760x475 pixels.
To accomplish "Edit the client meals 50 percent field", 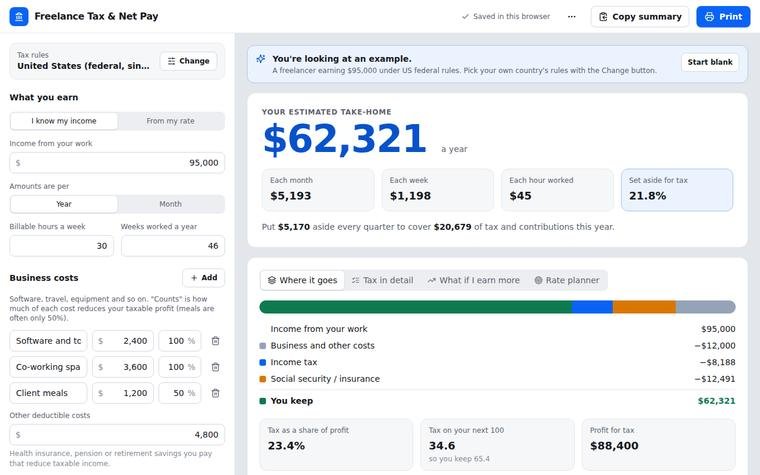I will click(180, 393).
